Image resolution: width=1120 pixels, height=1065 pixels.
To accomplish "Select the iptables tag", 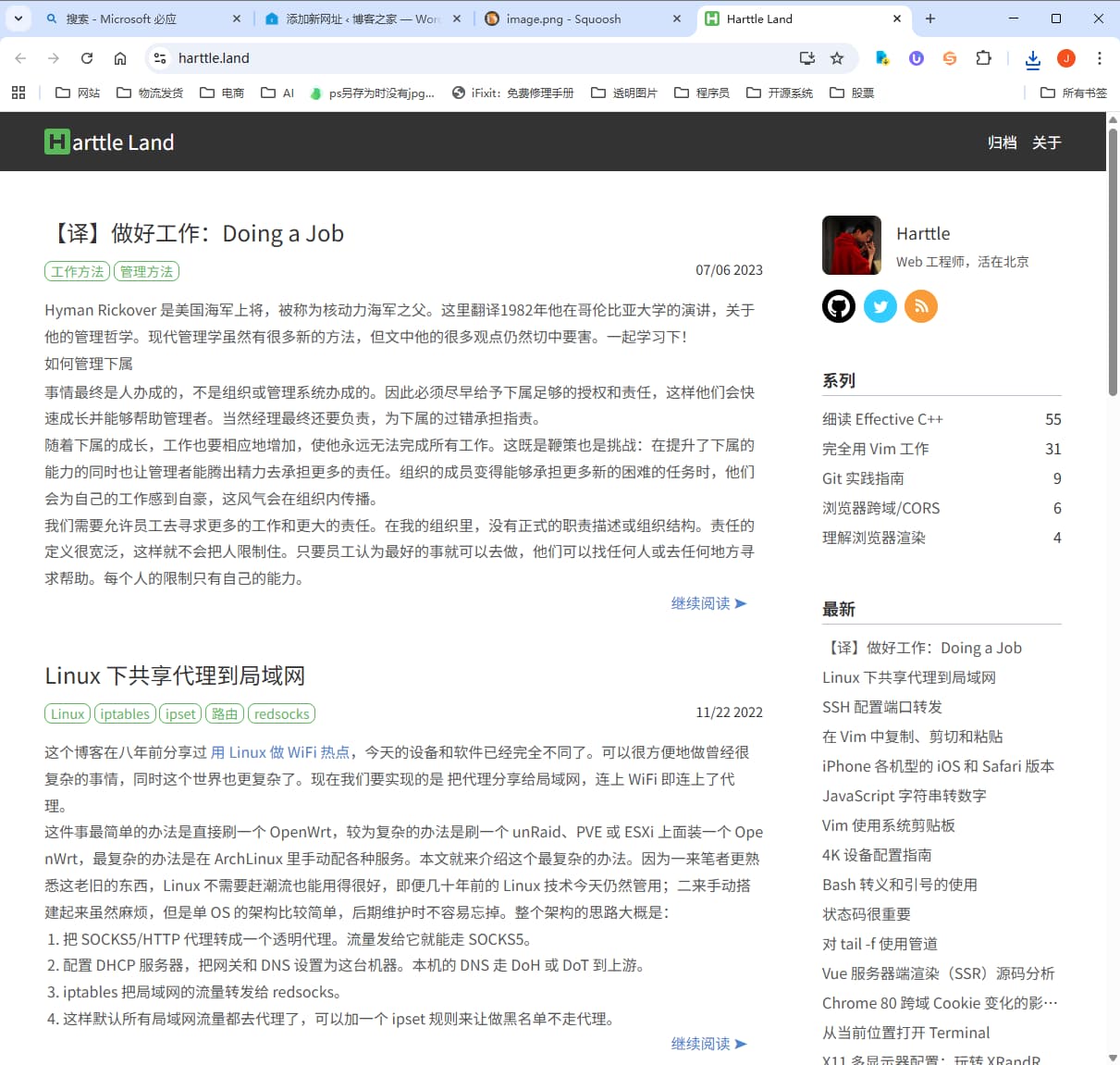I will [125, 713].
